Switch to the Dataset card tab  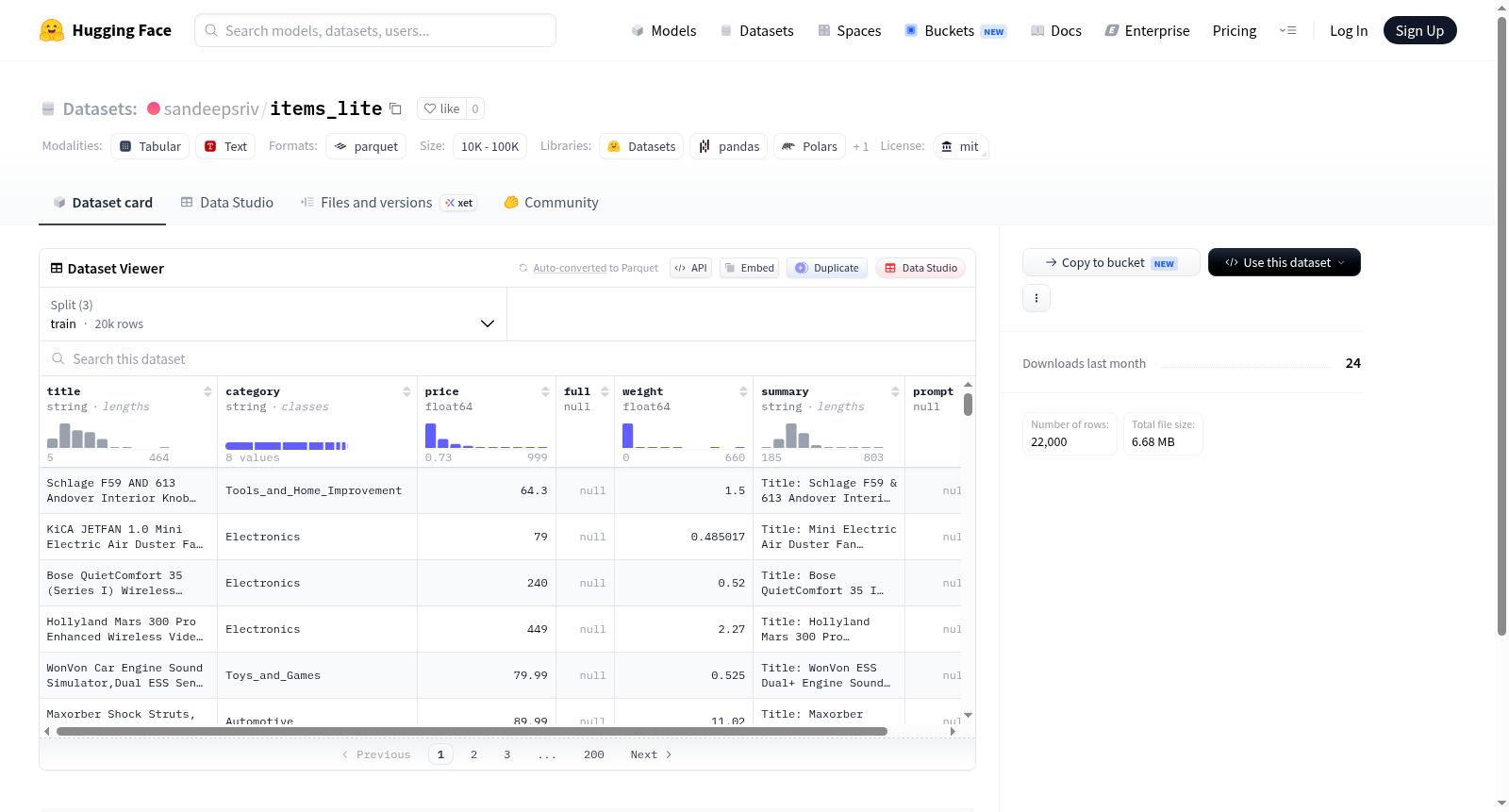(103, 203)
